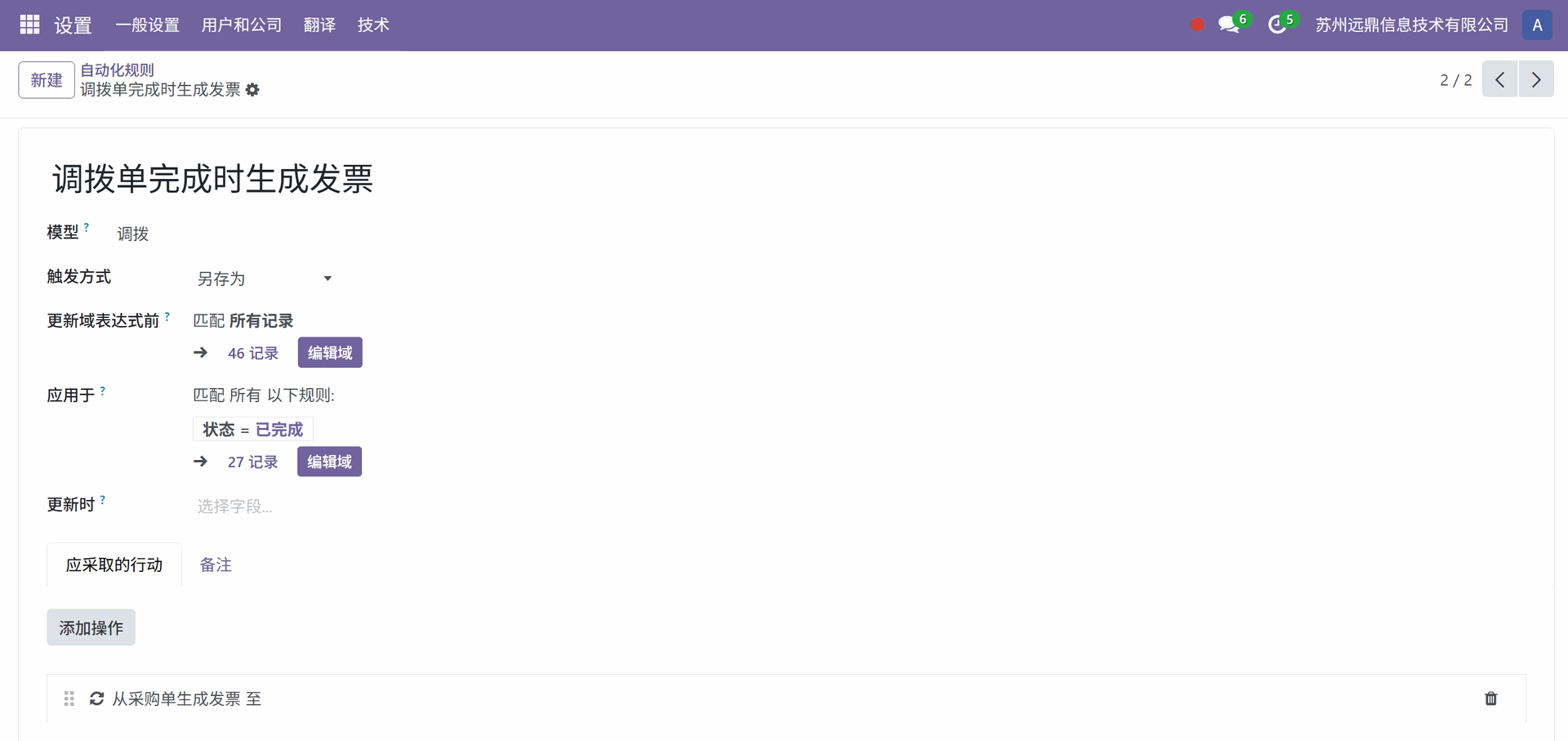Click 编辑域 next to 46 记录

click(x=330, y=353)
